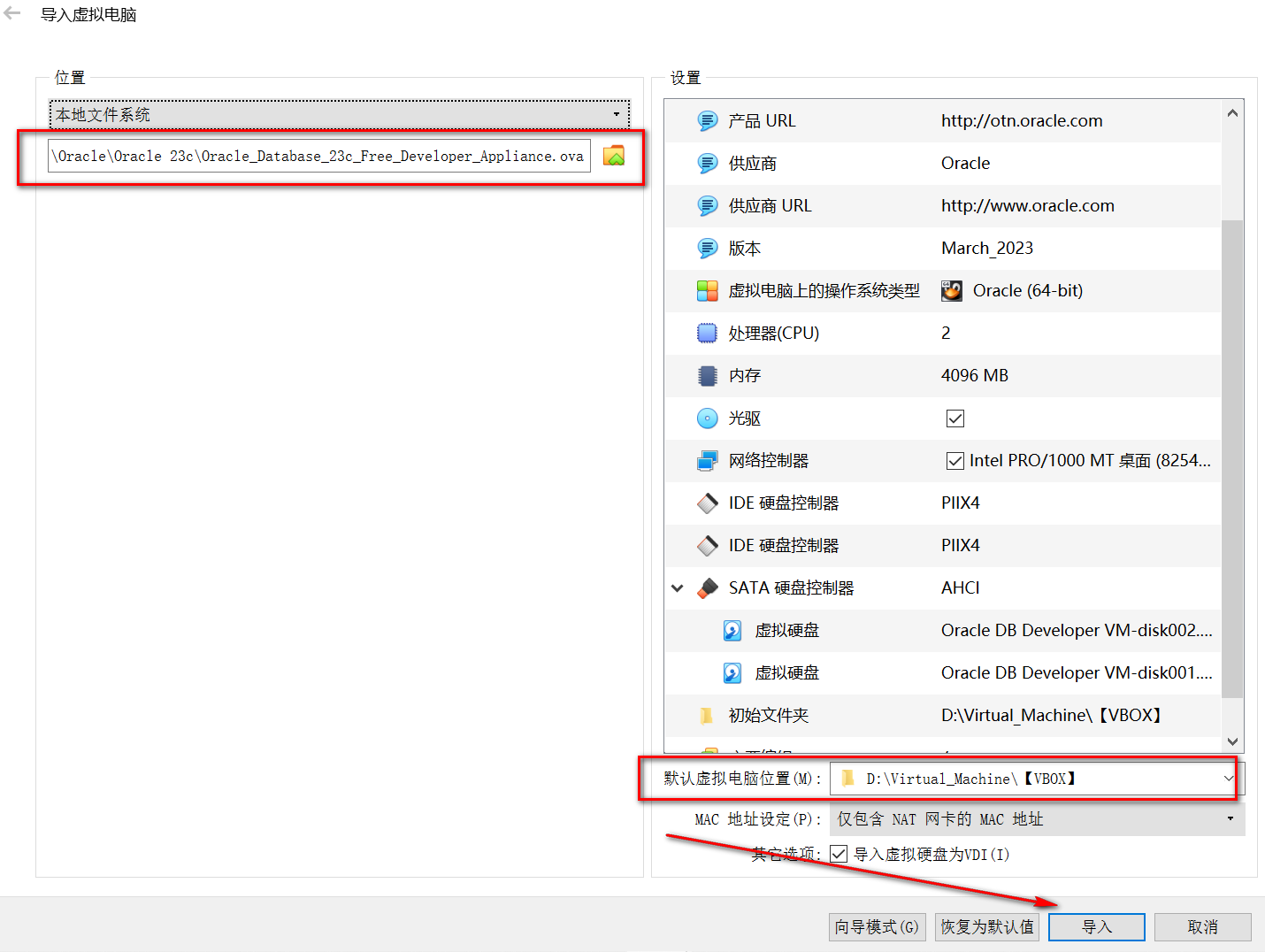Click the settings list scroll down arrow
The width and height of the screenshot is (1265, 952).
(x=1232, y=741)
